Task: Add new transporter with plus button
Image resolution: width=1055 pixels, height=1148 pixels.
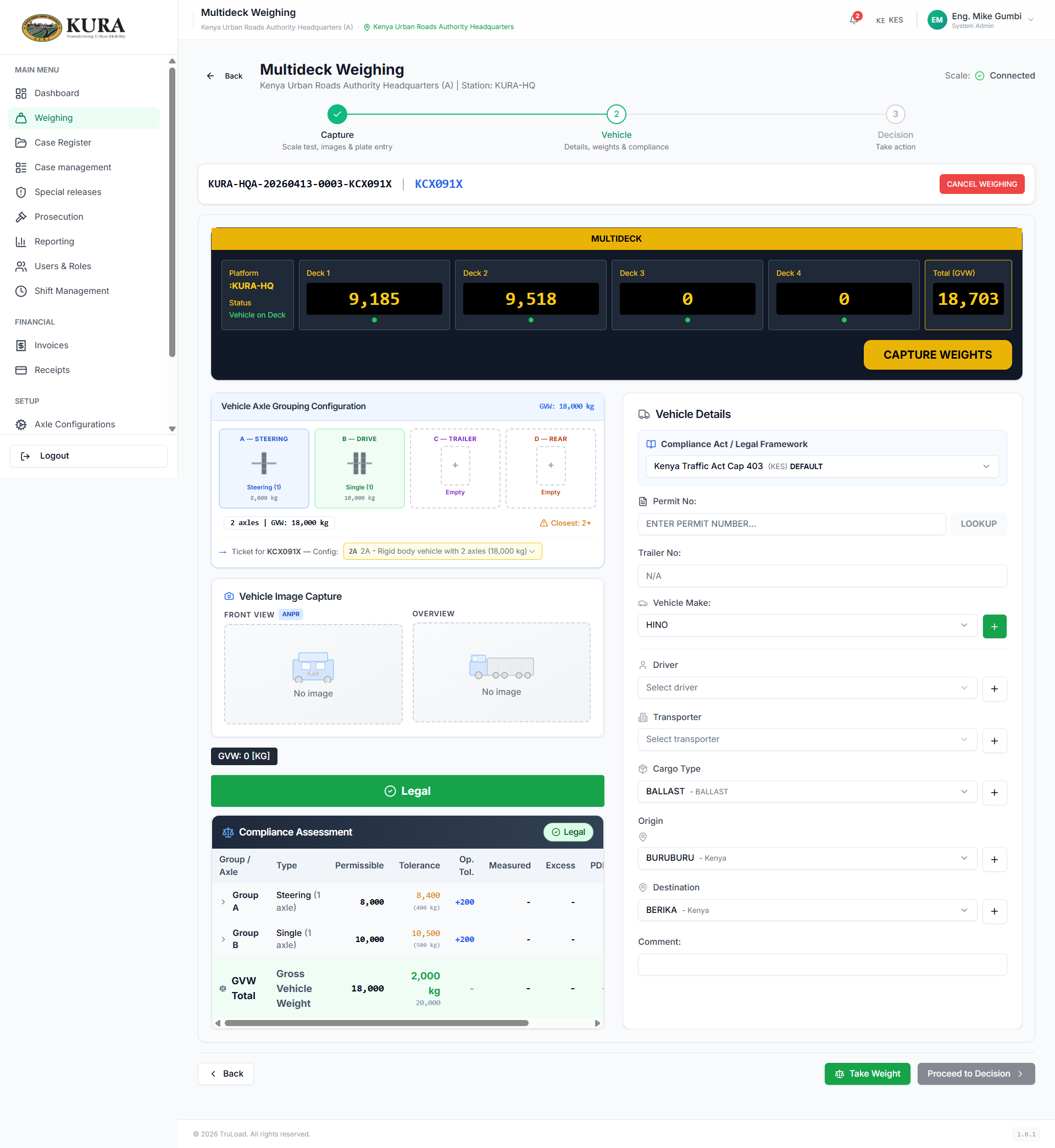Action: coord(994,740)
